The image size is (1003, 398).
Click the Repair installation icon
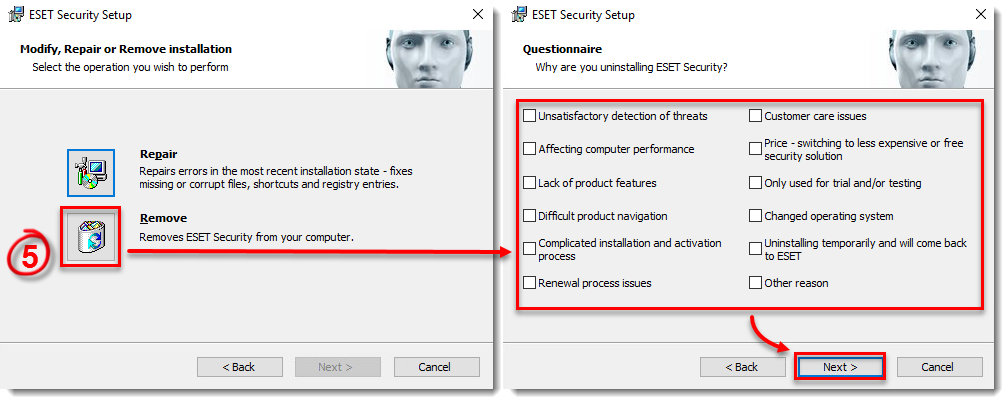[91, 173]
